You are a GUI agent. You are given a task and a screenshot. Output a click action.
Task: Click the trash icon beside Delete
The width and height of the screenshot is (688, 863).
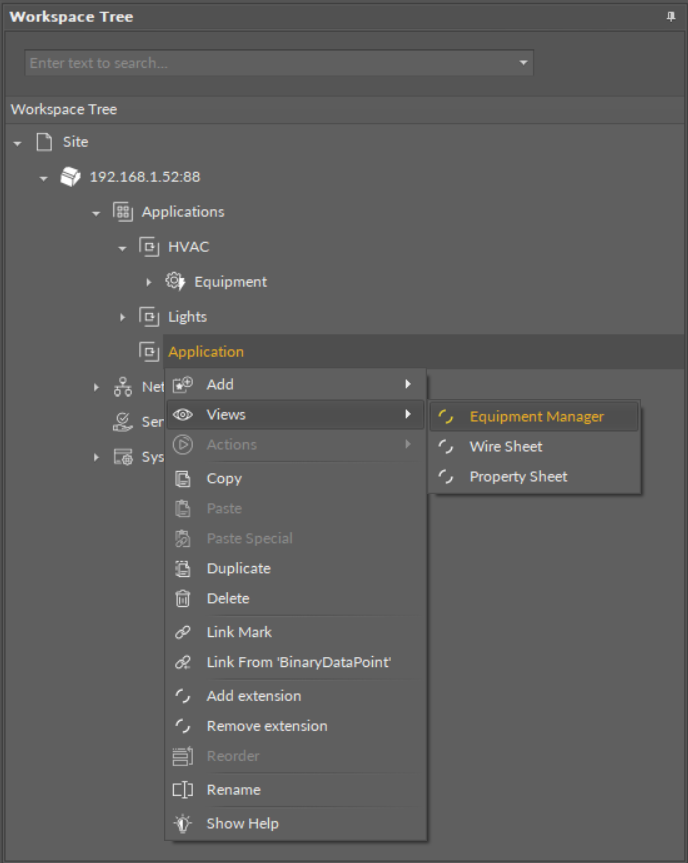(x=183, y=598)
